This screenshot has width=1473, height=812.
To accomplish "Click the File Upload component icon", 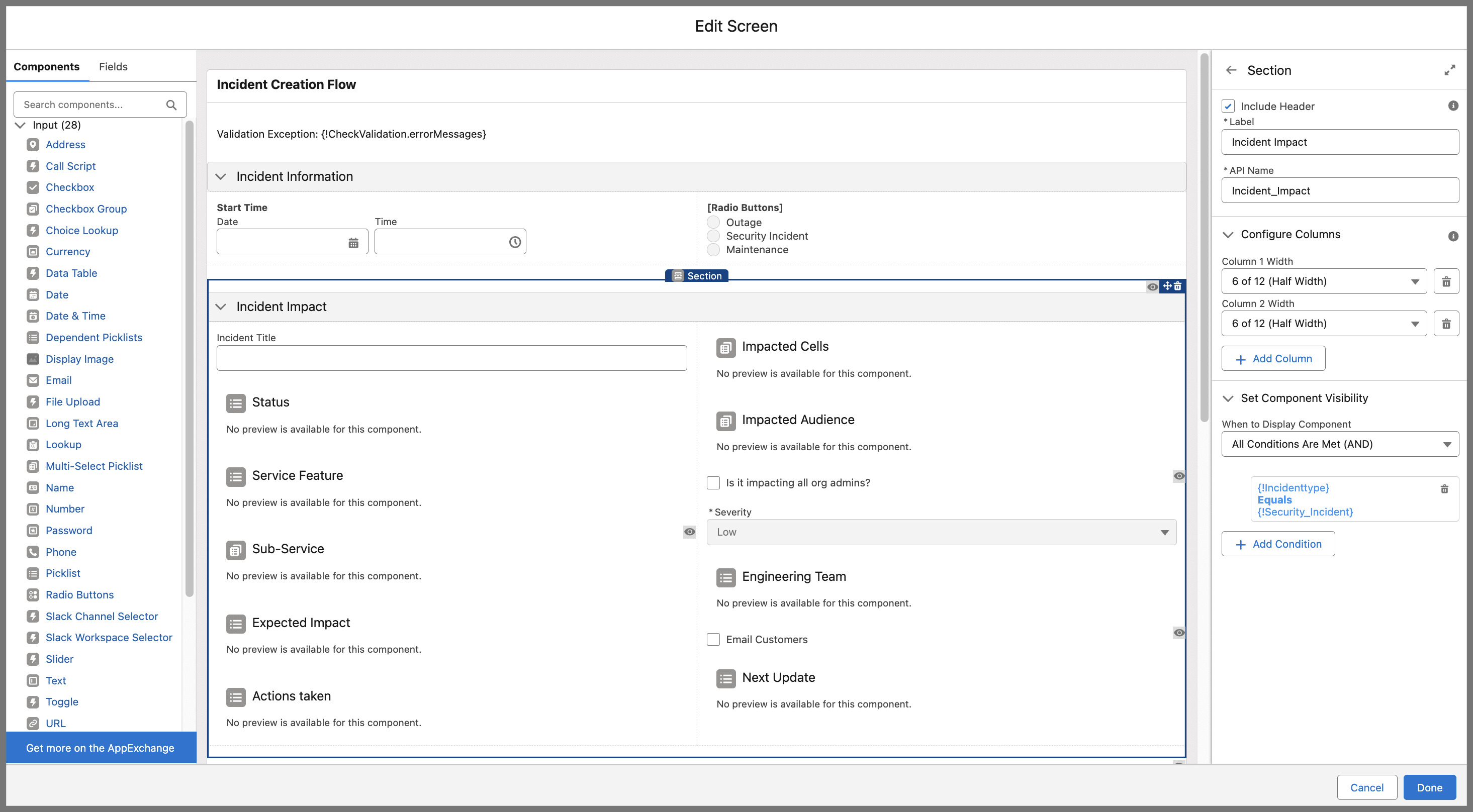I will (32, 402).
